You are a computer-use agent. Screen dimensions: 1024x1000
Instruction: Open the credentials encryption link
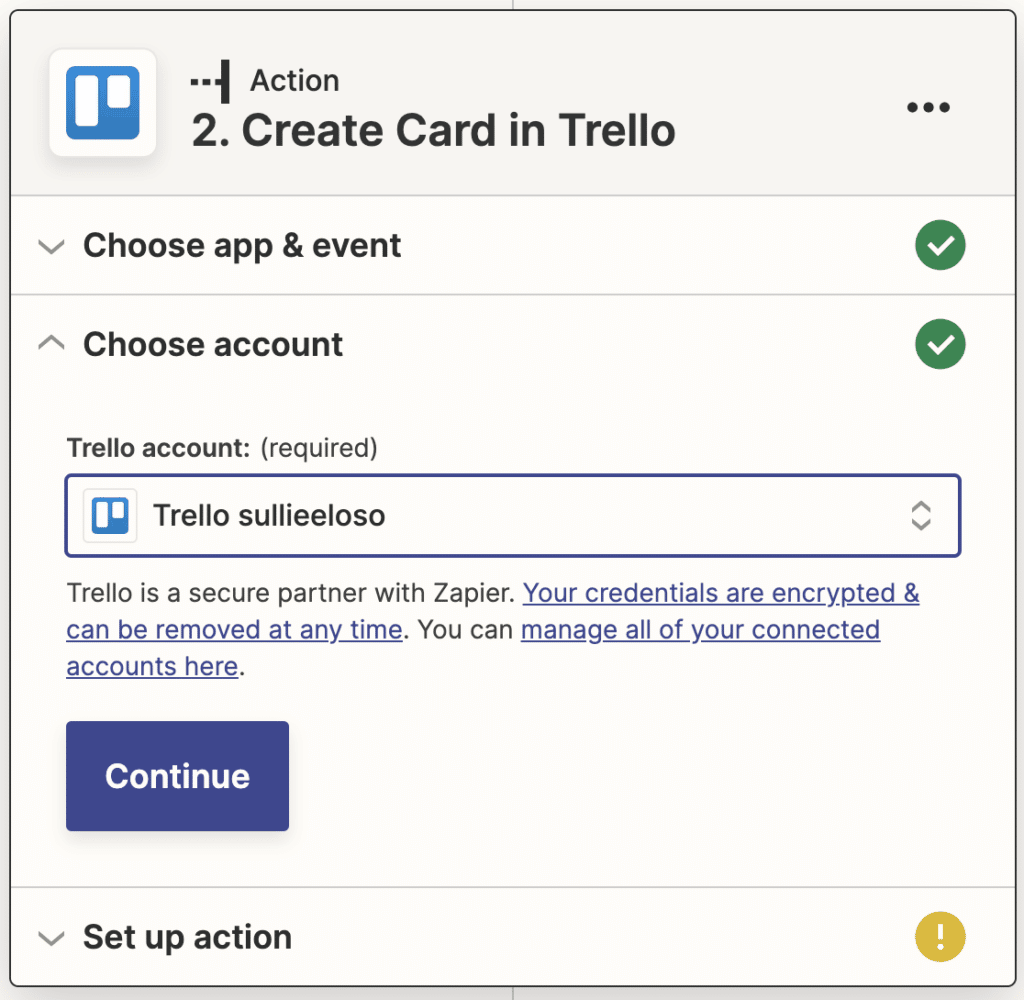720,592
